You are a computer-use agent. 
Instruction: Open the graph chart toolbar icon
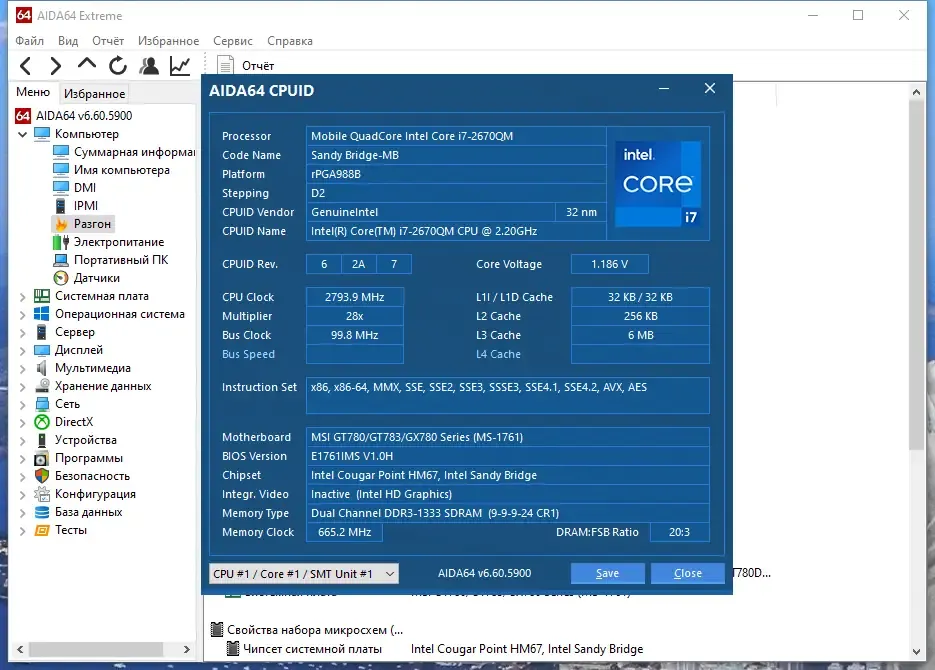pyautogui.click(x=180, y=66)
